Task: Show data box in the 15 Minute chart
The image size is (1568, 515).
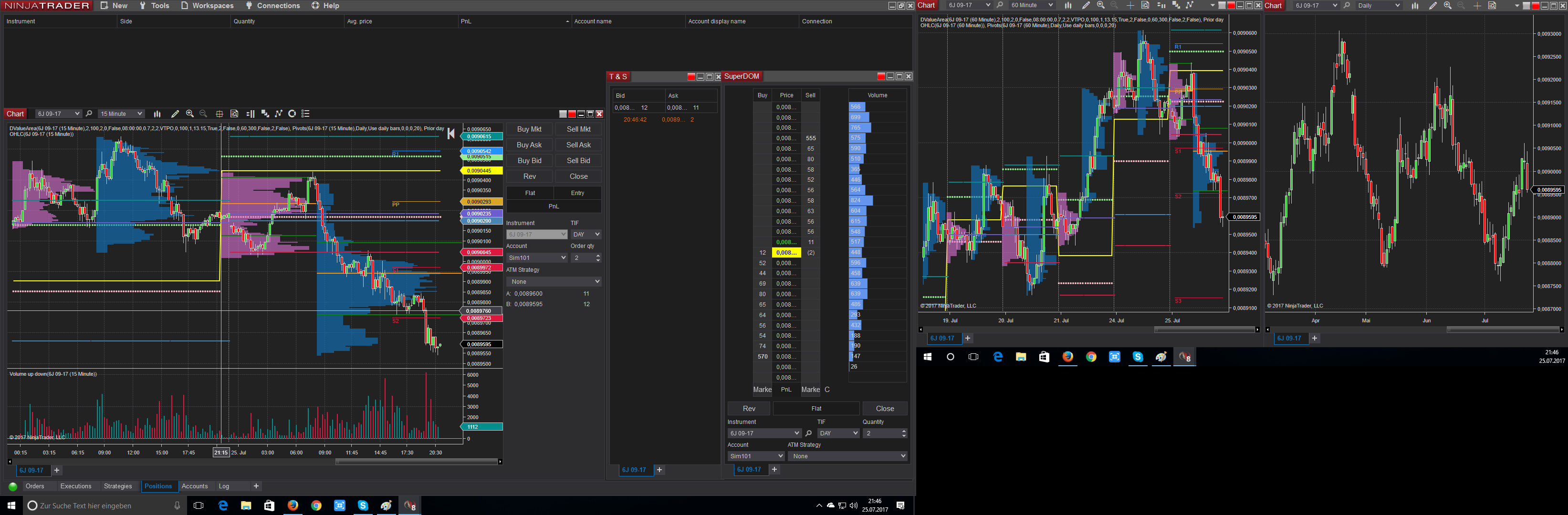Action: coord(234,113)
